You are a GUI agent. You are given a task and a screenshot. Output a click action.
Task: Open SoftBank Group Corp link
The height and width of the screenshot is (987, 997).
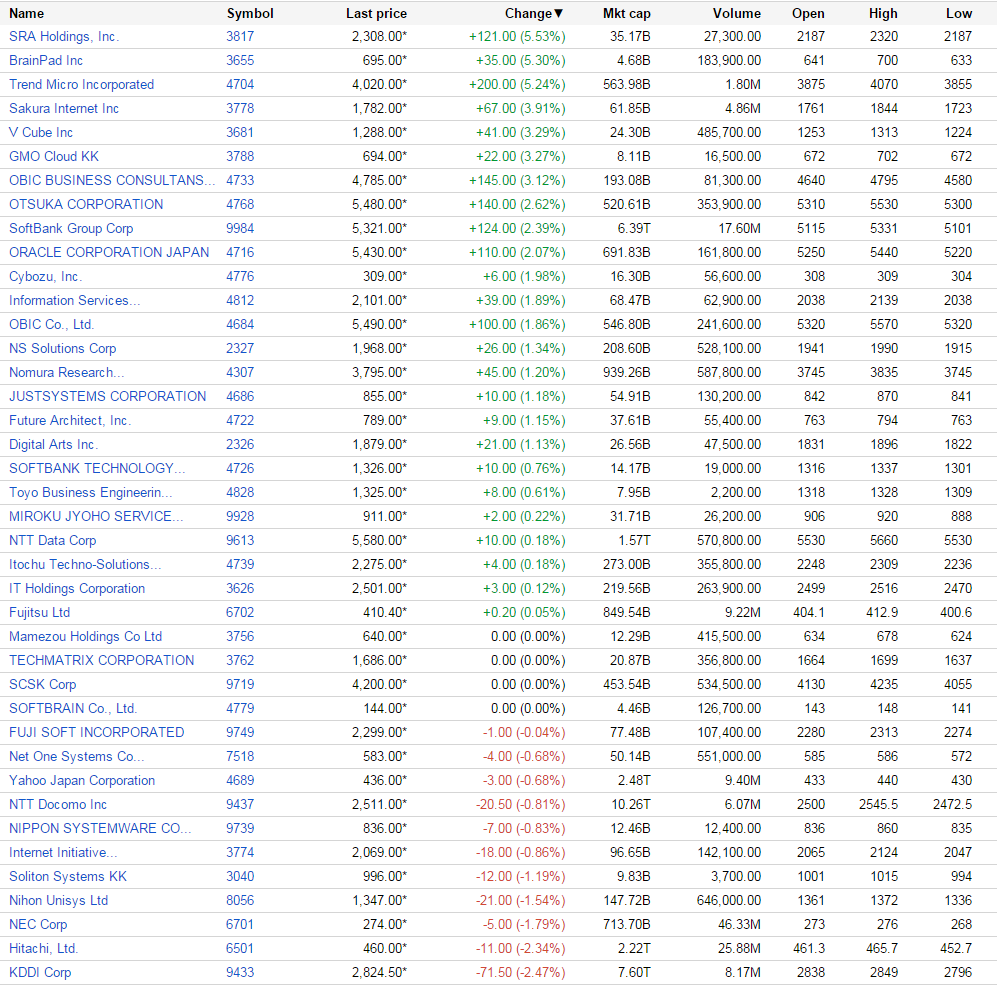click(x=71, y=228)
